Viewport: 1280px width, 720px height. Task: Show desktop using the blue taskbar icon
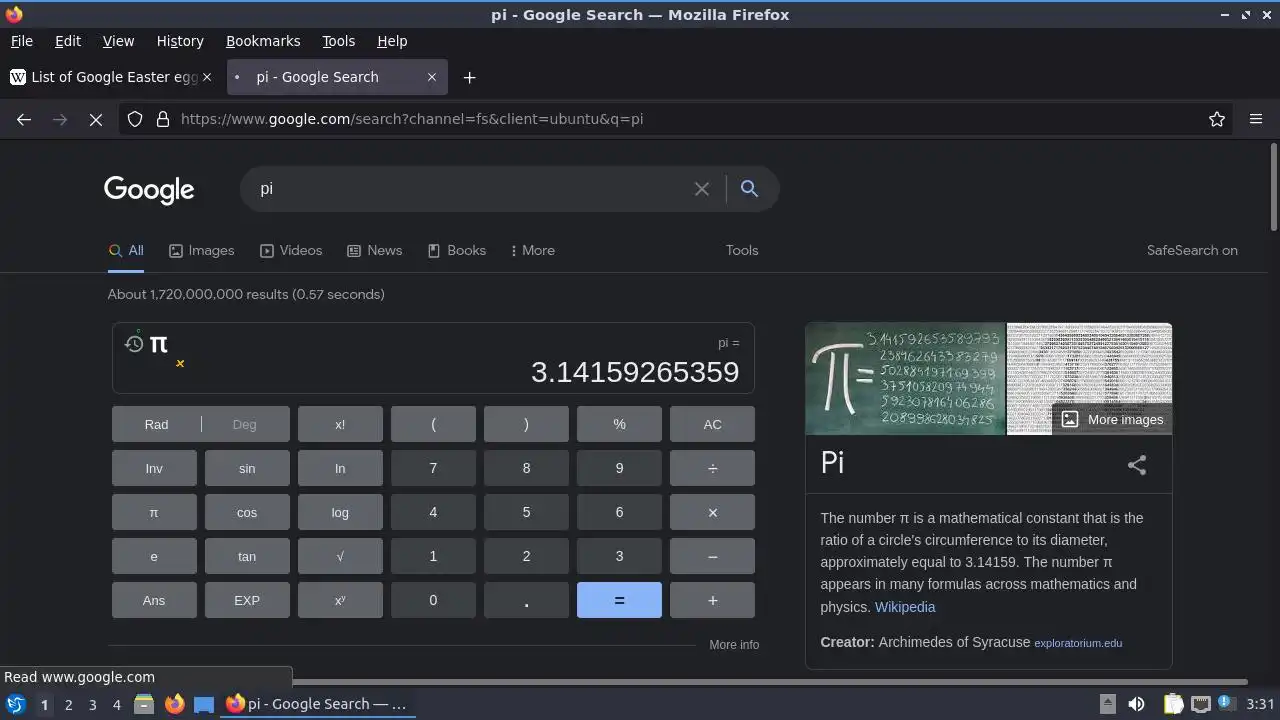coord(204,704)
